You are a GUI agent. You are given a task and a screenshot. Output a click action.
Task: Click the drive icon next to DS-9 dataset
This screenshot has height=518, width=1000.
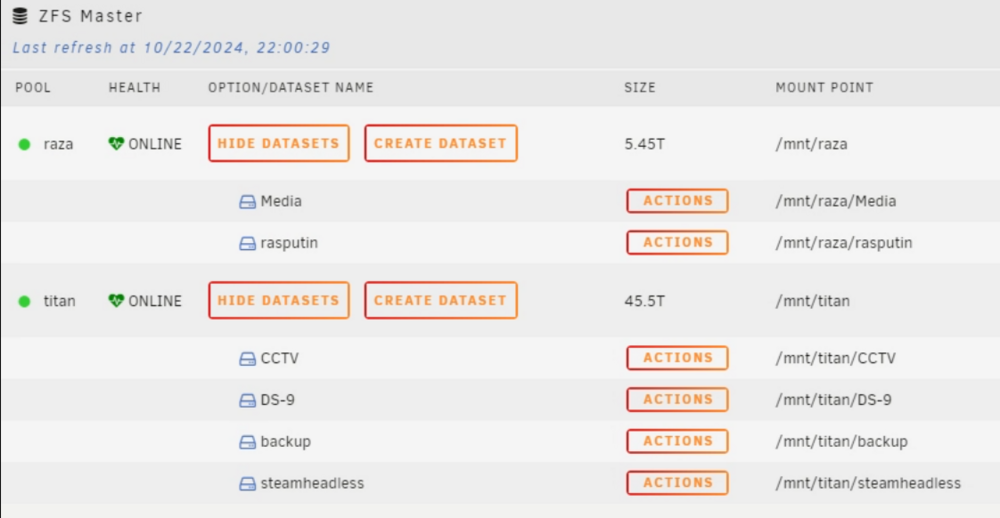247,401
